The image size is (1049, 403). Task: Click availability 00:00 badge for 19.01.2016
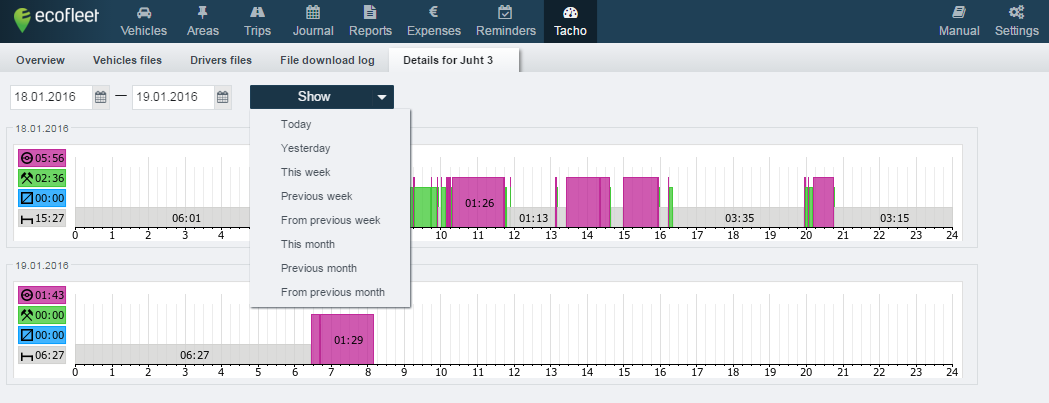coord(42,335)
